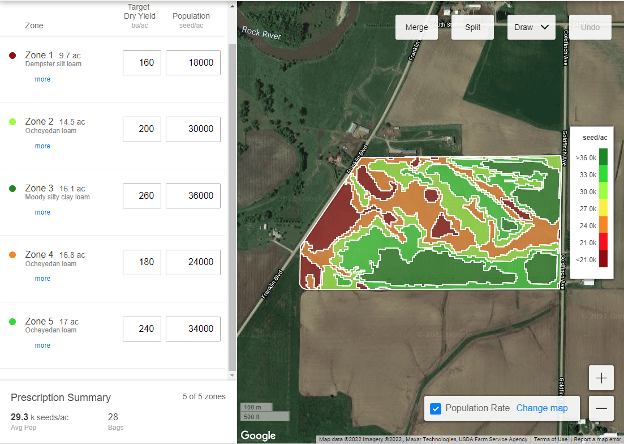Expand 'more' details under Zone 1
This screenshot has height=444, width=624.
point(42,79)
